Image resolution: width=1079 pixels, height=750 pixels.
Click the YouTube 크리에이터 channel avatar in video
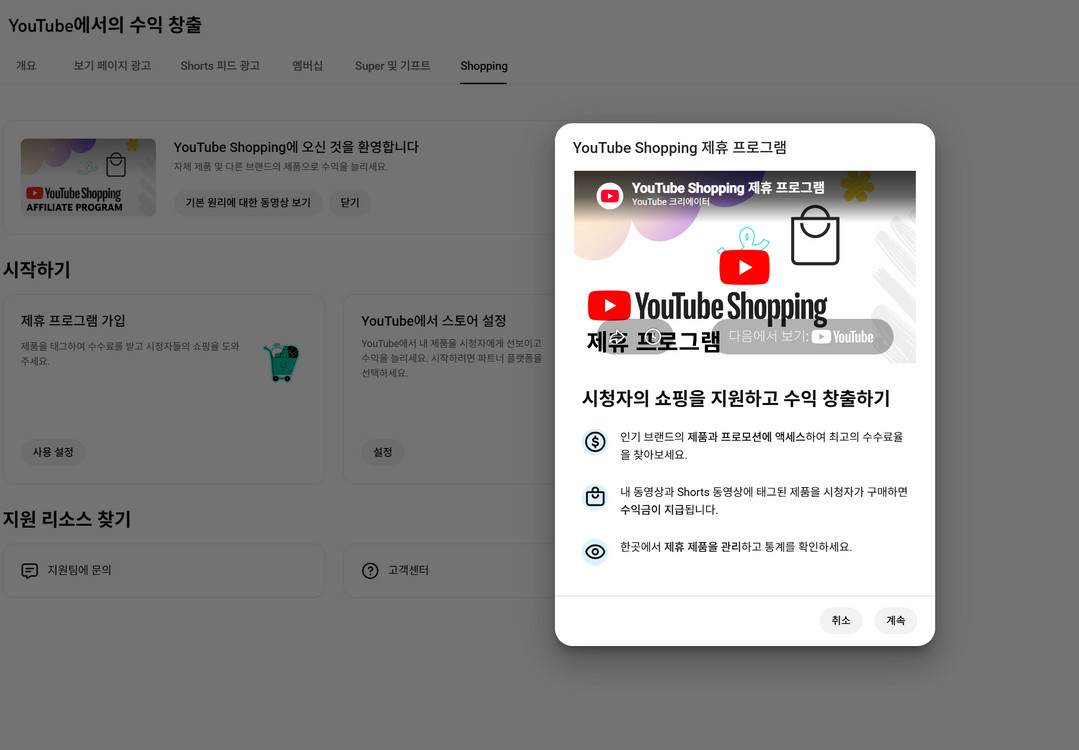point(610,196)
